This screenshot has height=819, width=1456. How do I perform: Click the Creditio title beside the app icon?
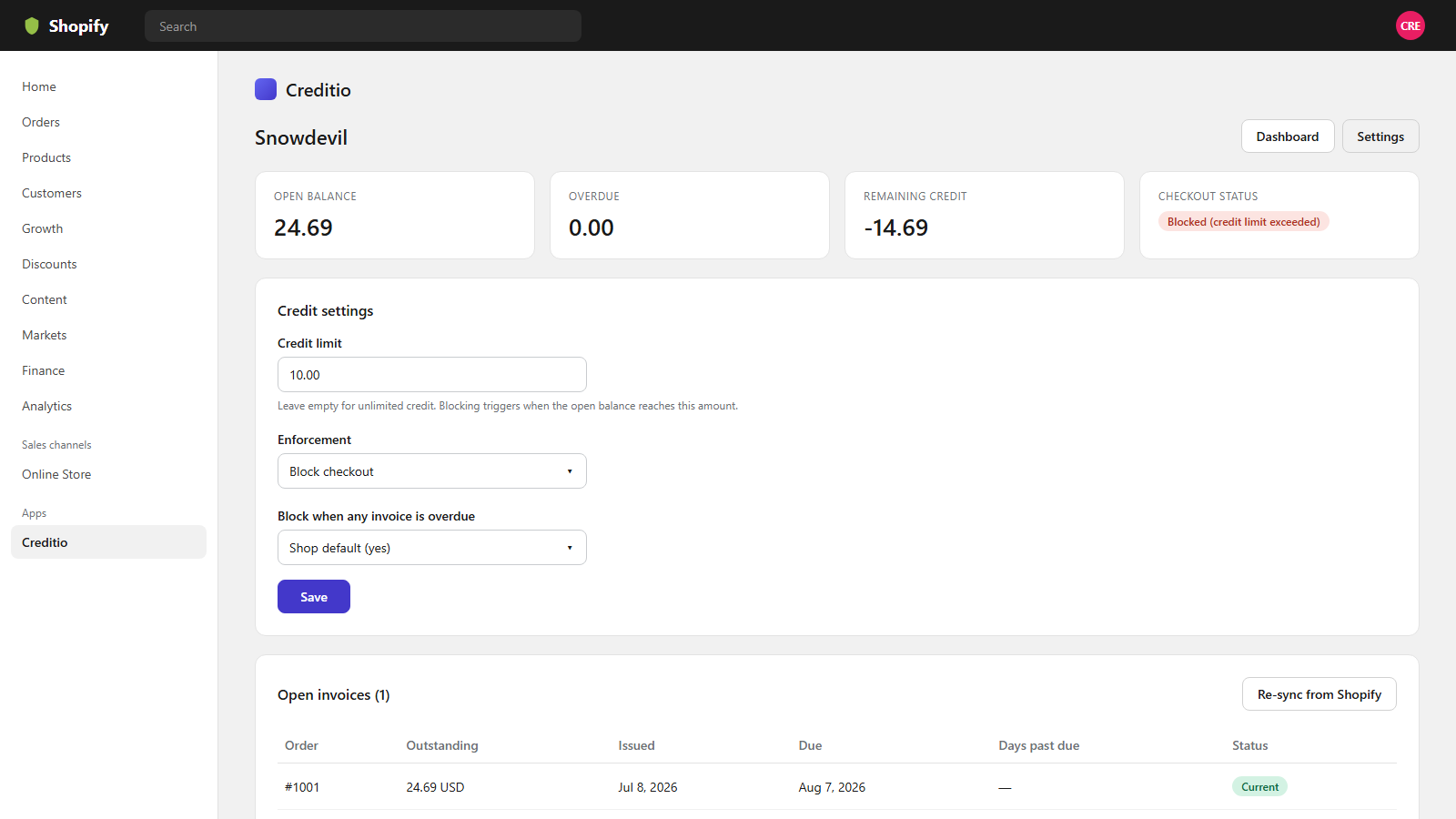click(318, 90)
